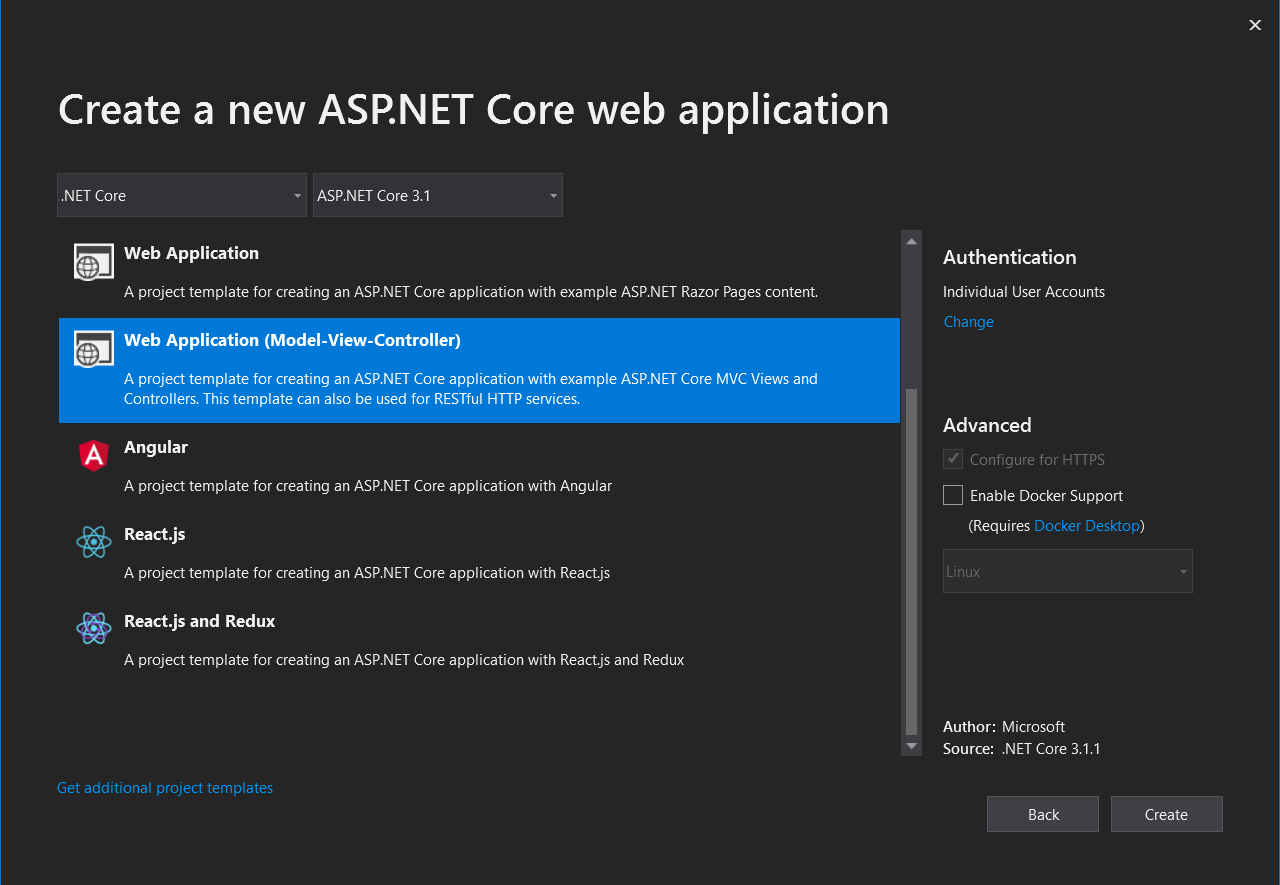This screenshot has width=1280, height=885.
Task: Click Change authentication link
Action: pos(968,322)
